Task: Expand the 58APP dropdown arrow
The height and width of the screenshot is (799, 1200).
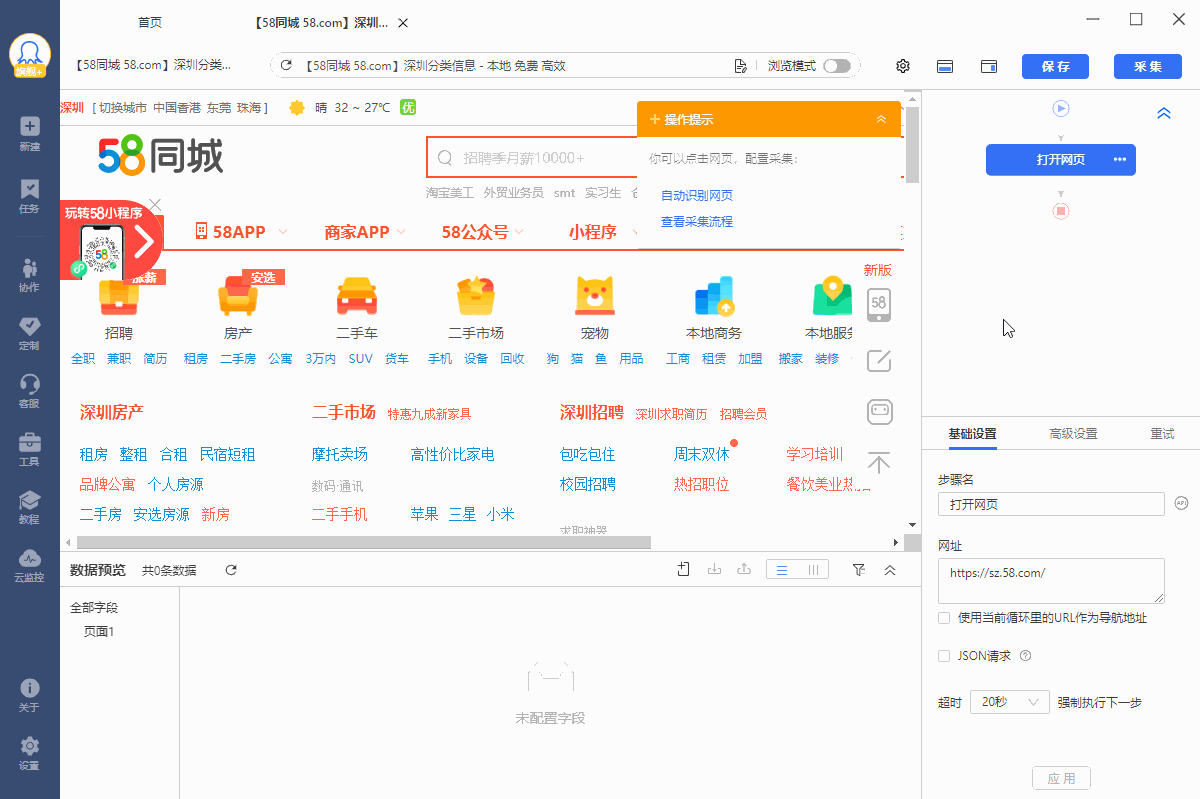Action: [x=283, y=232]
